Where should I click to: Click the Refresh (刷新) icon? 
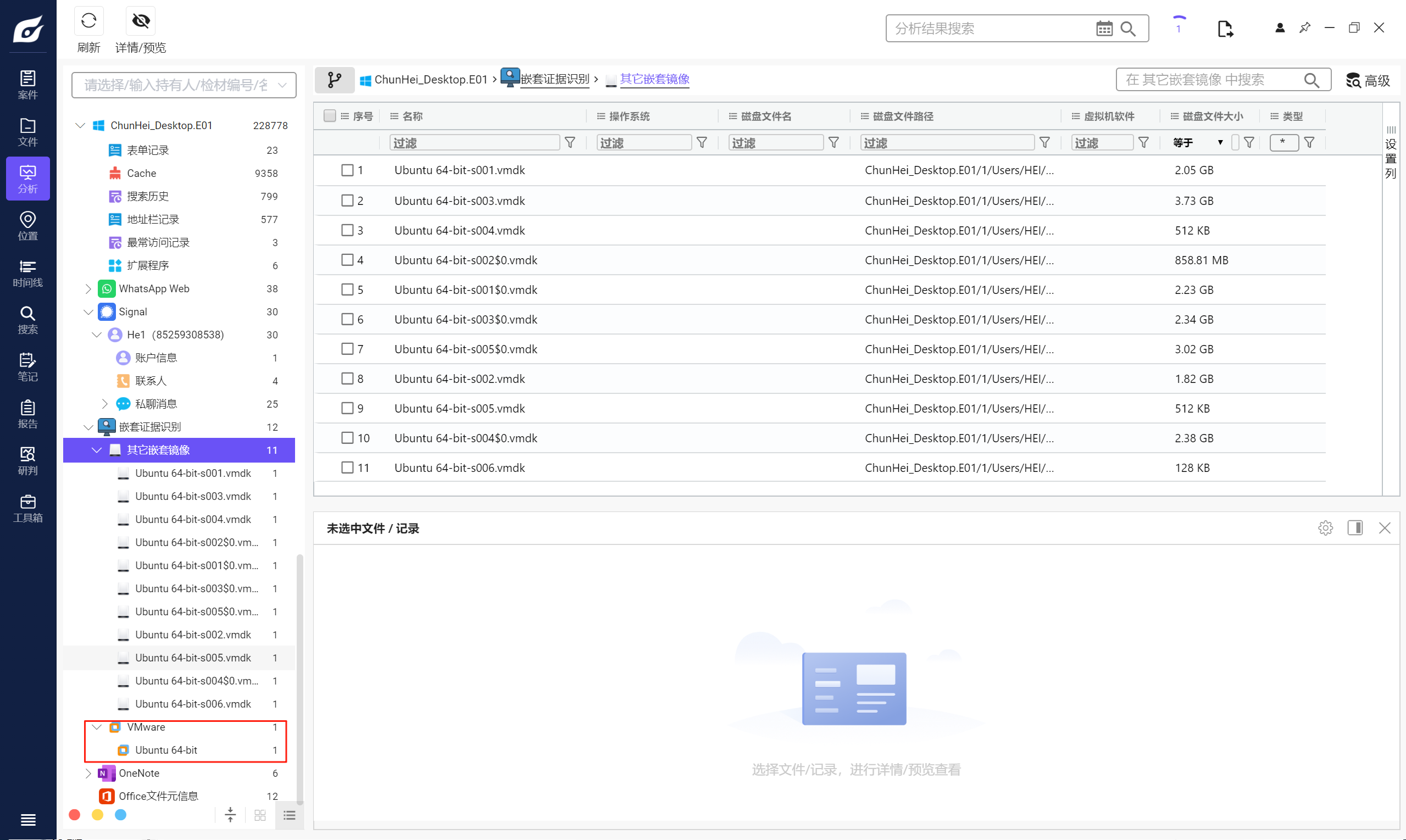[x=88, y=21]
